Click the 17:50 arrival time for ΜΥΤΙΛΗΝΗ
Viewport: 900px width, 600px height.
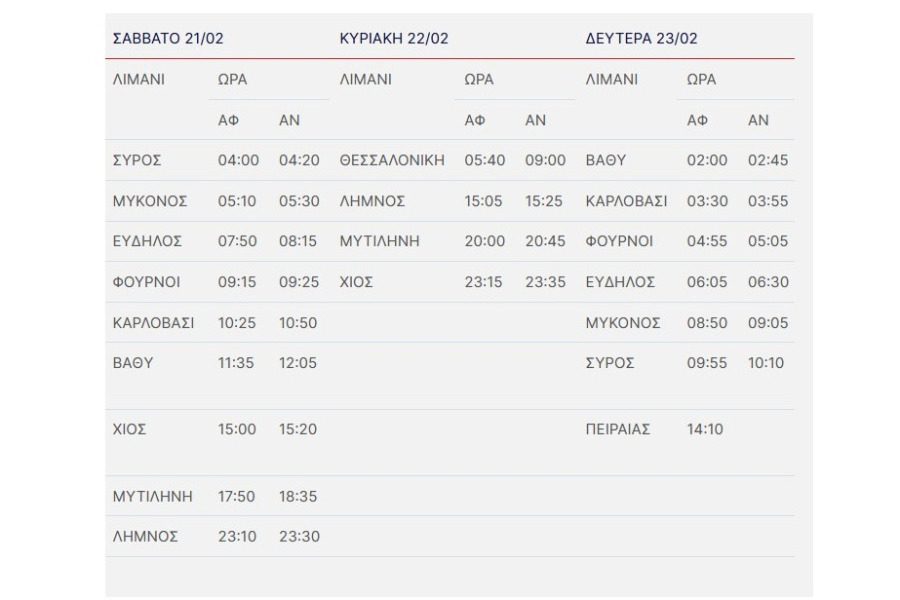coord(237,496)
